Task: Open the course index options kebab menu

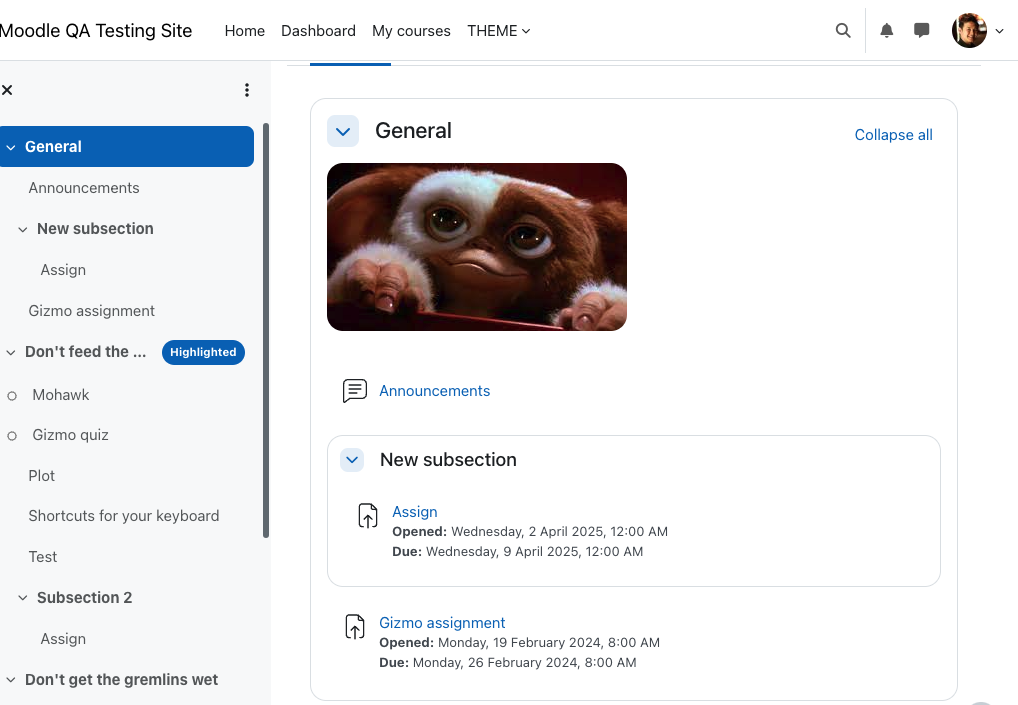Action: pyautogui.click(x=247, y=90)
